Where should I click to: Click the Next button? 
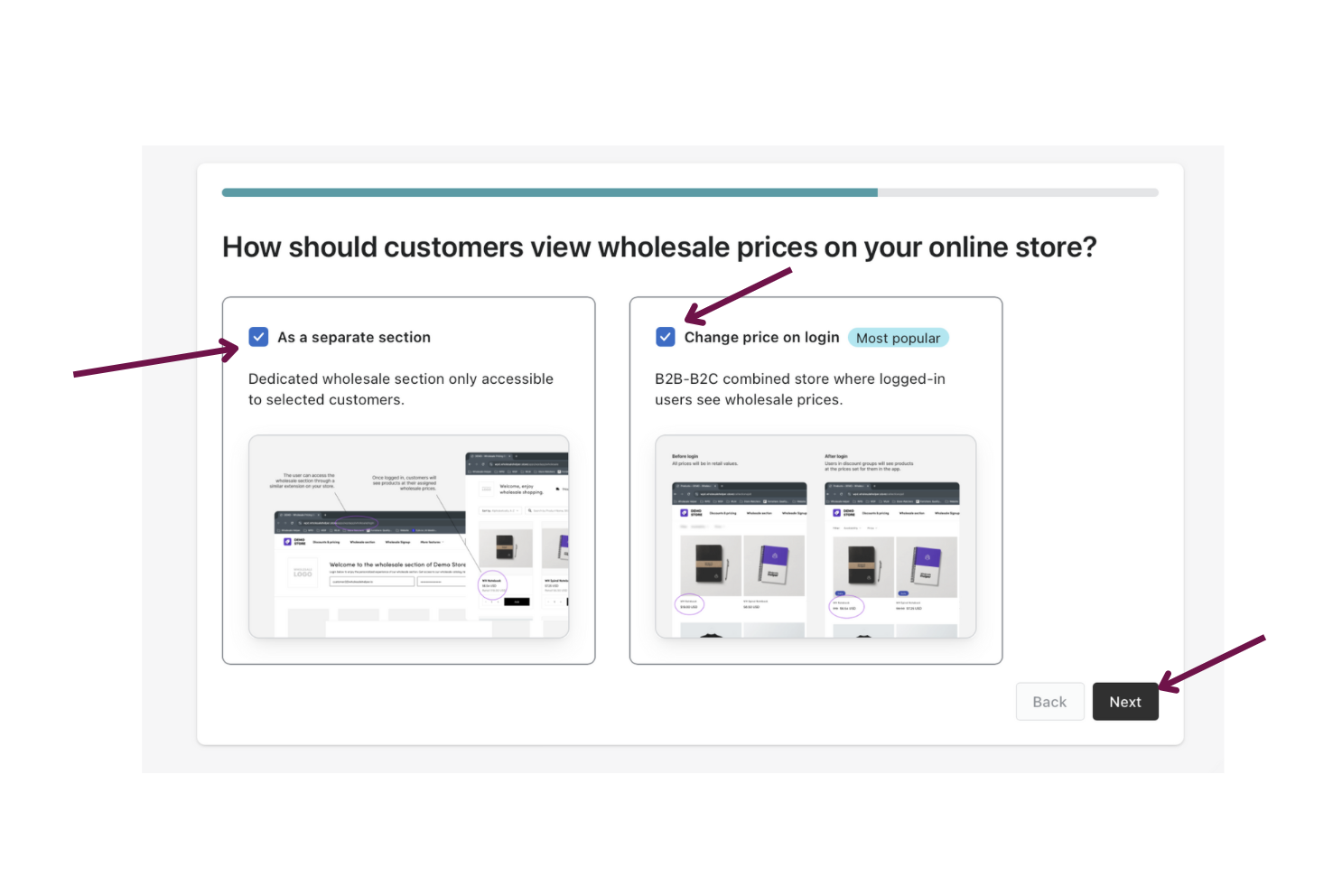(1124, 702)
